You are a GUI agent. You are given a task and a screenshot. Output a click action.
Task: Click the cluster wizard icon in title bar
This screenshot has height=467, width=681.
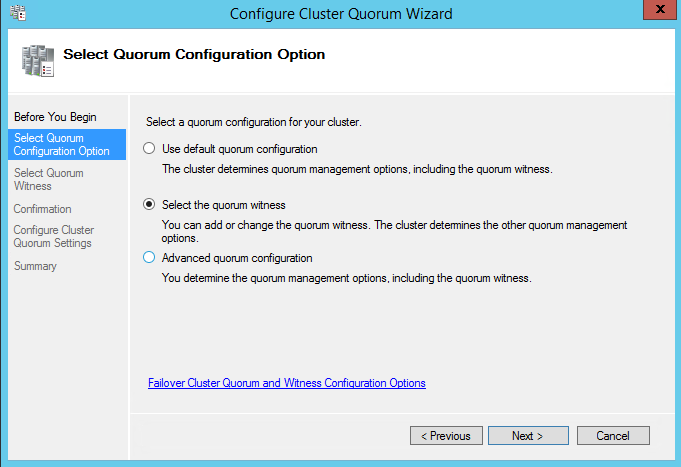(x=18, y=13)
